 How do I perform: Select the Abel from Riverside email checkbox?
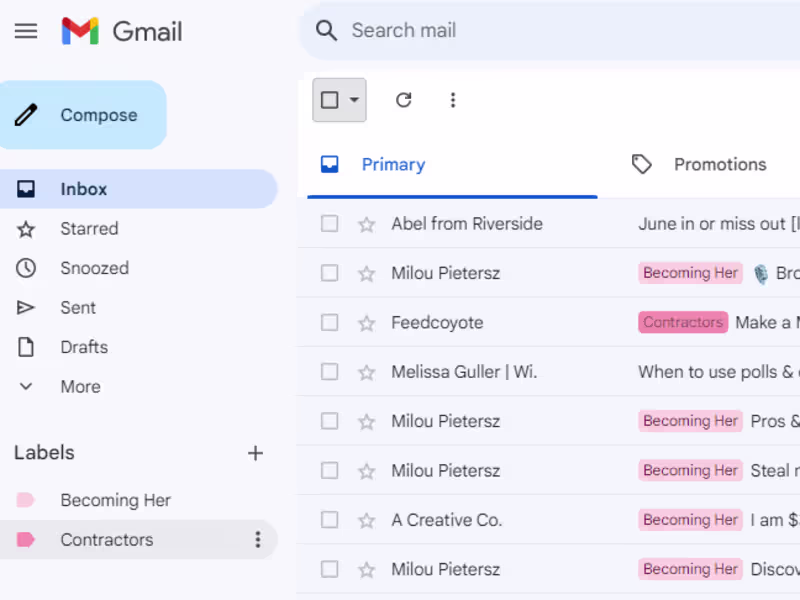click(x=330, y=224)
